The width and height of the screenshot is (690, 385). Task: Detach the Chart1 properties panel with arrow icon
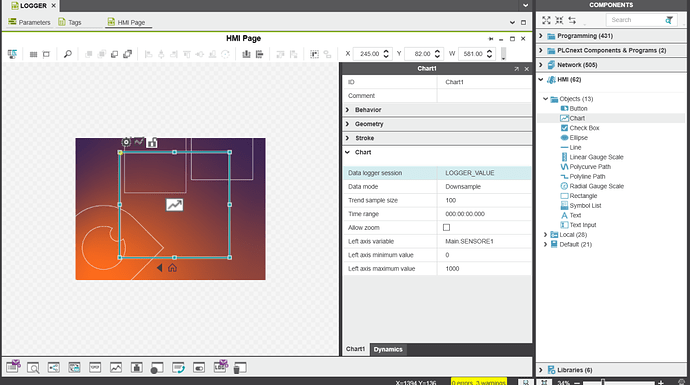517,69
